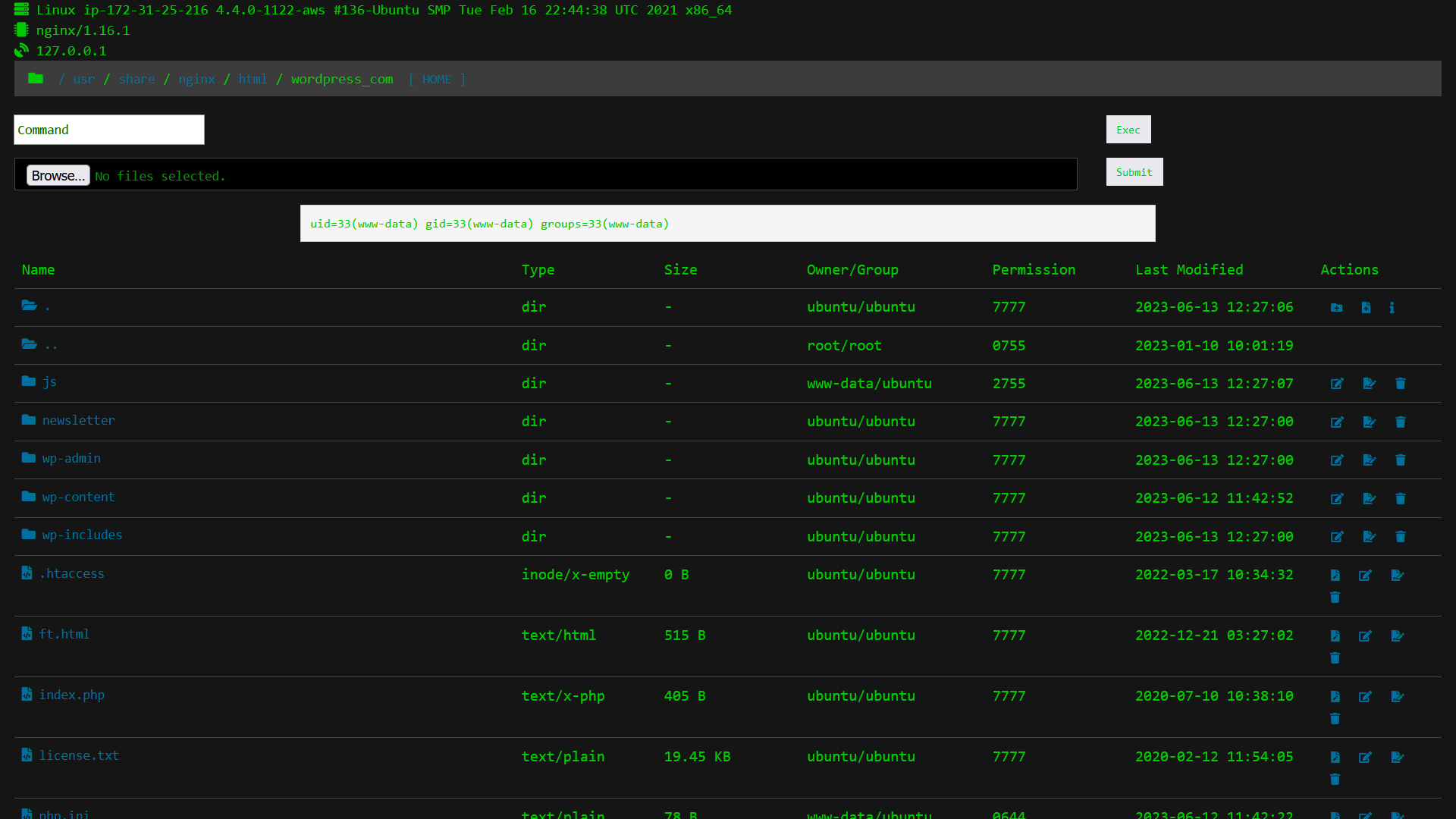Click the 'Last Modified' column header
The image size is (1456, 819).
tap(1189, 269)
